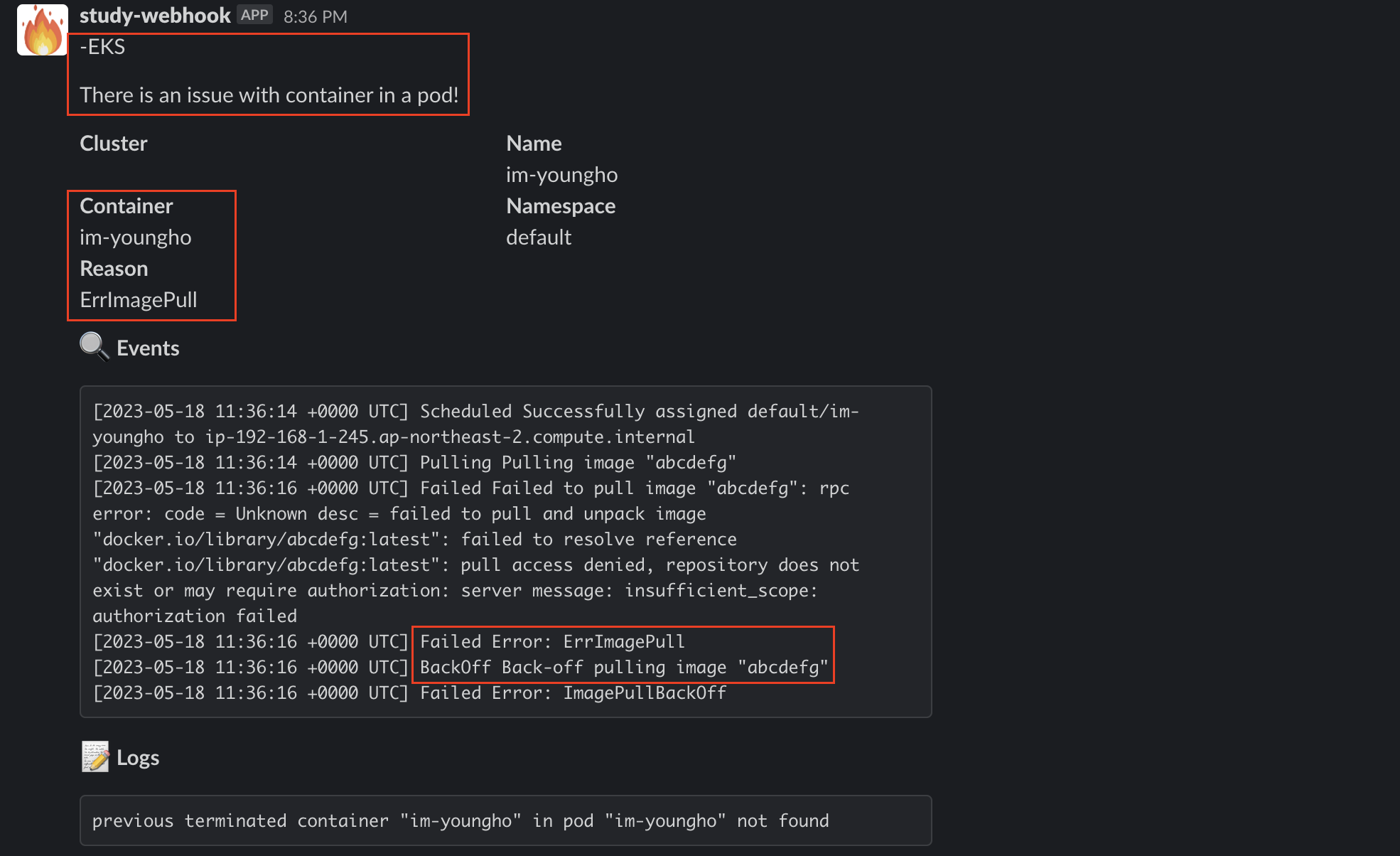Click the Events code block
Screen dimensions: 1400x856
pyautogui.click(x=505, y=551)
